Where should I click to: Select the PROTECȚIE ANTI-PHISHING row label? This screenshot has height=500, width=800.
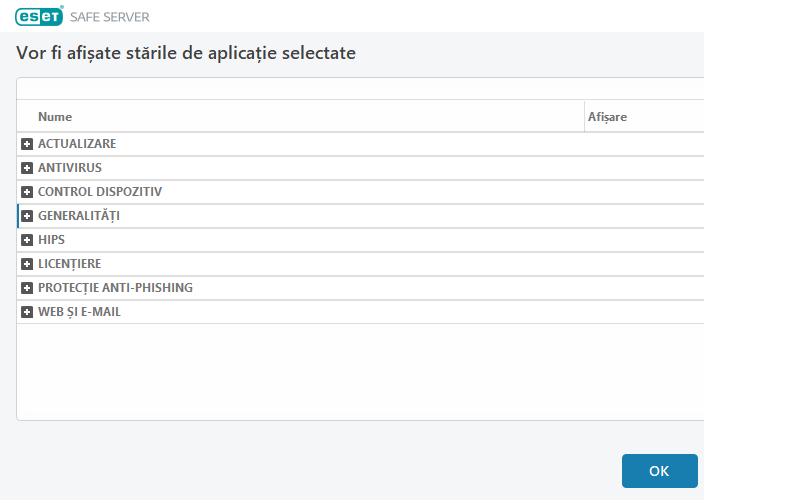click(115, 288)
